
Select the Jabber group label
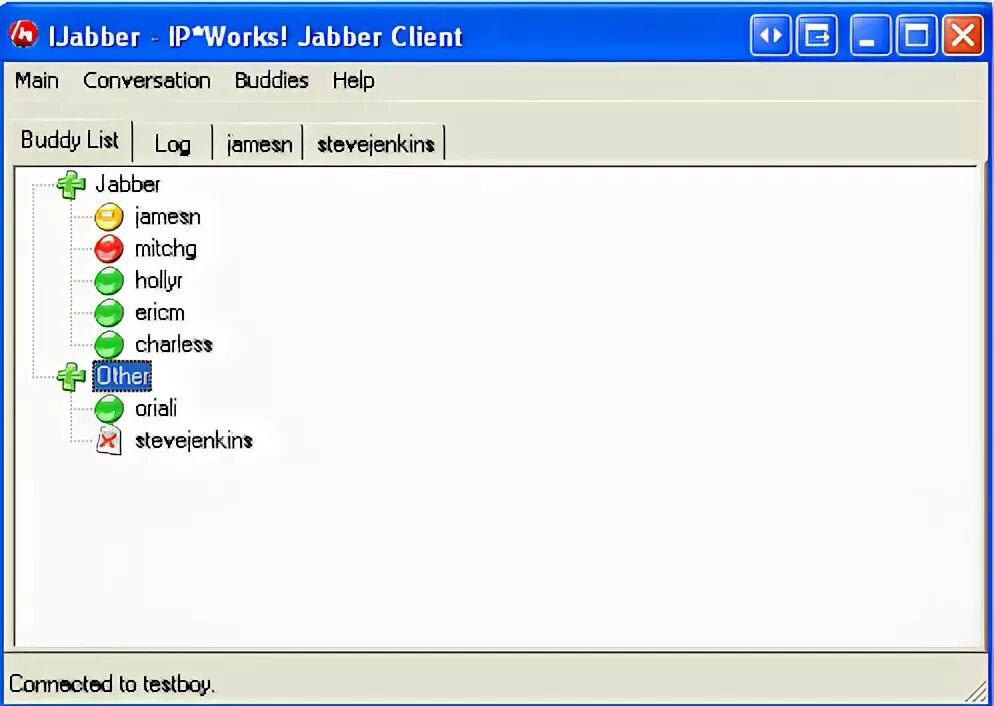coord(127,184)
